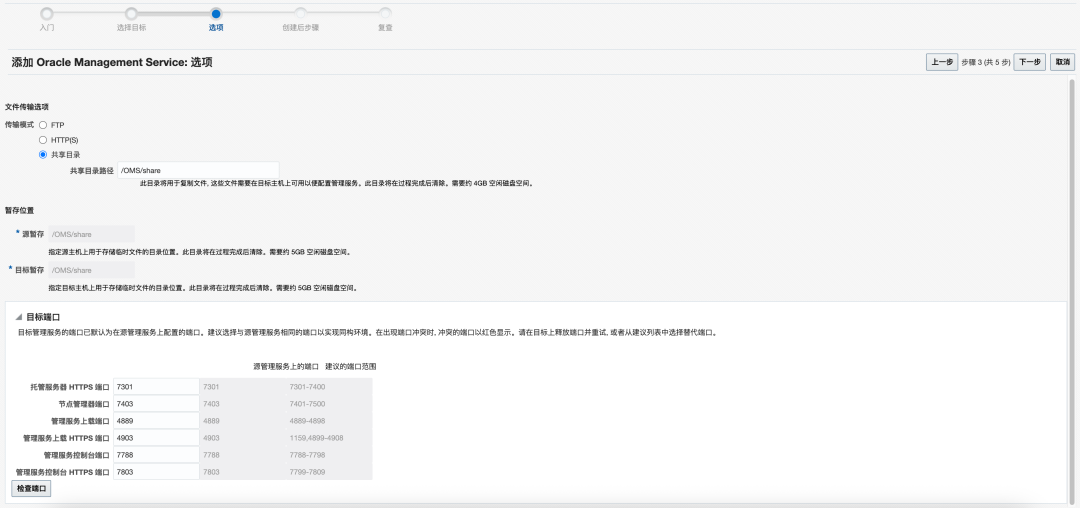Click the suggested range 1159,4899-4908
The height and width of the screenshot is (508, 1080).
click(x=316, y=438)
